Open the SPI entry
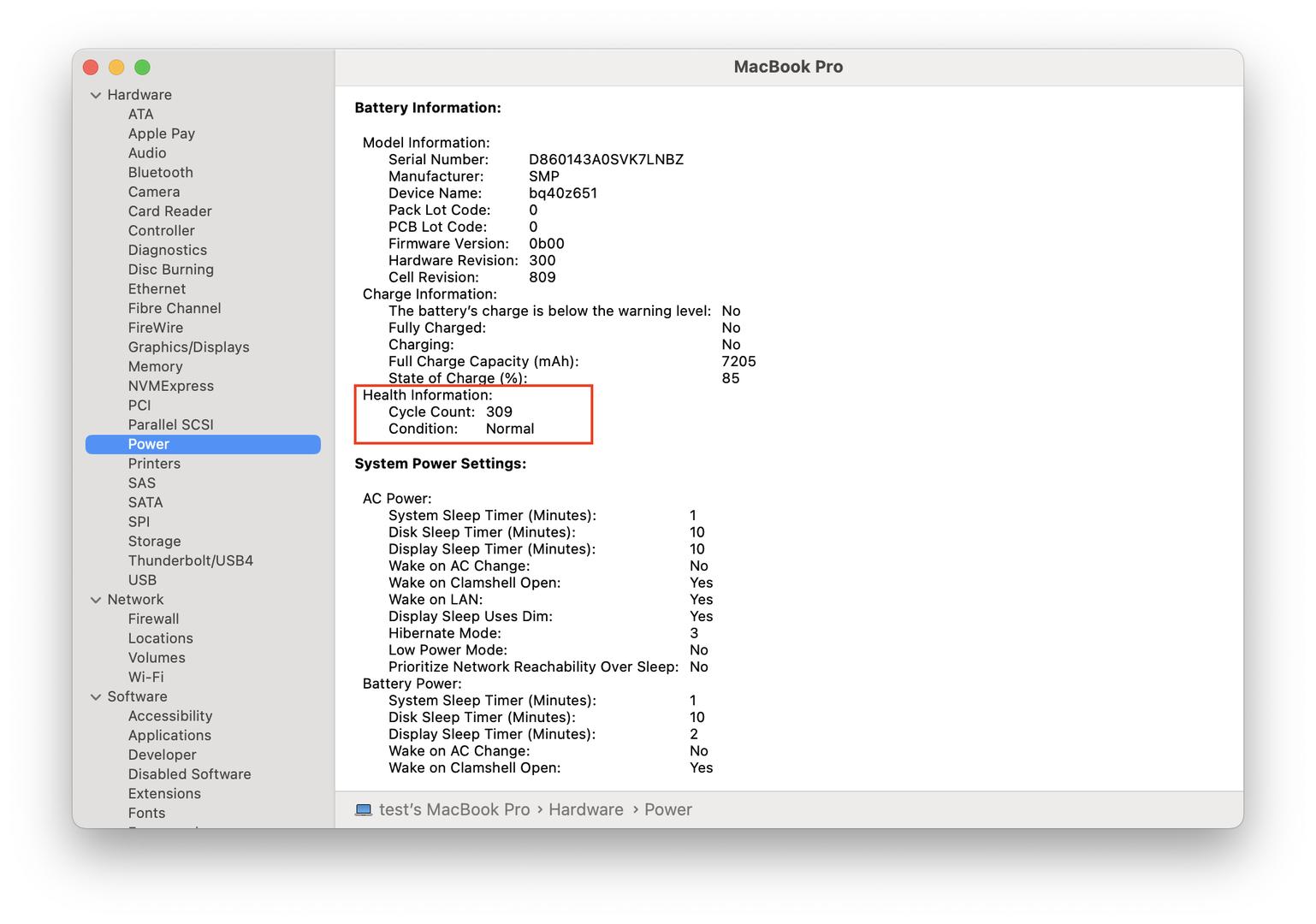The image size is (1316, 924). pyautogui.click(x=139, y=522)
